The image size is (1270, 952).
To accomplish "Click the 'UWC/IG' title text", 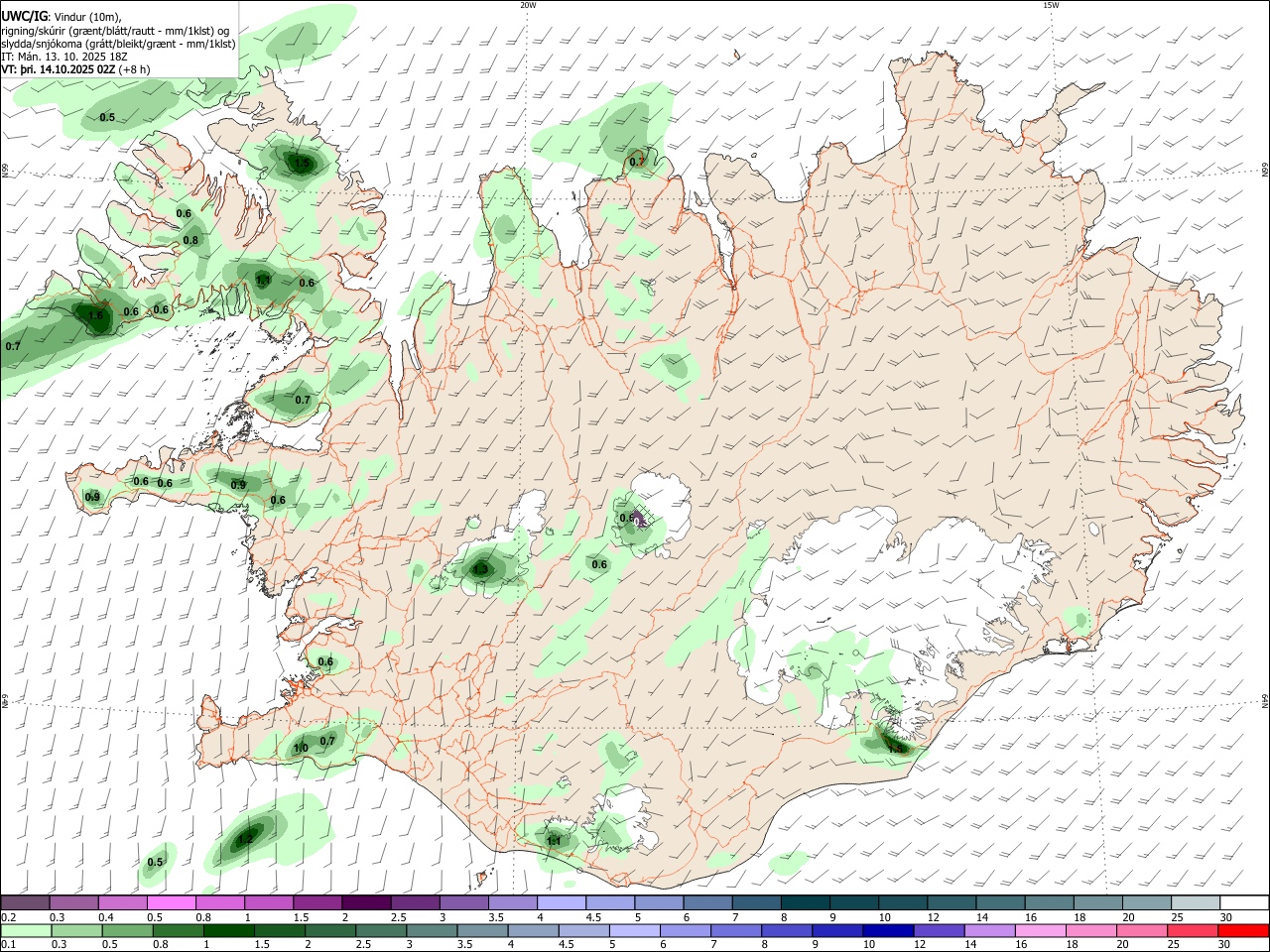I will 24,16.
